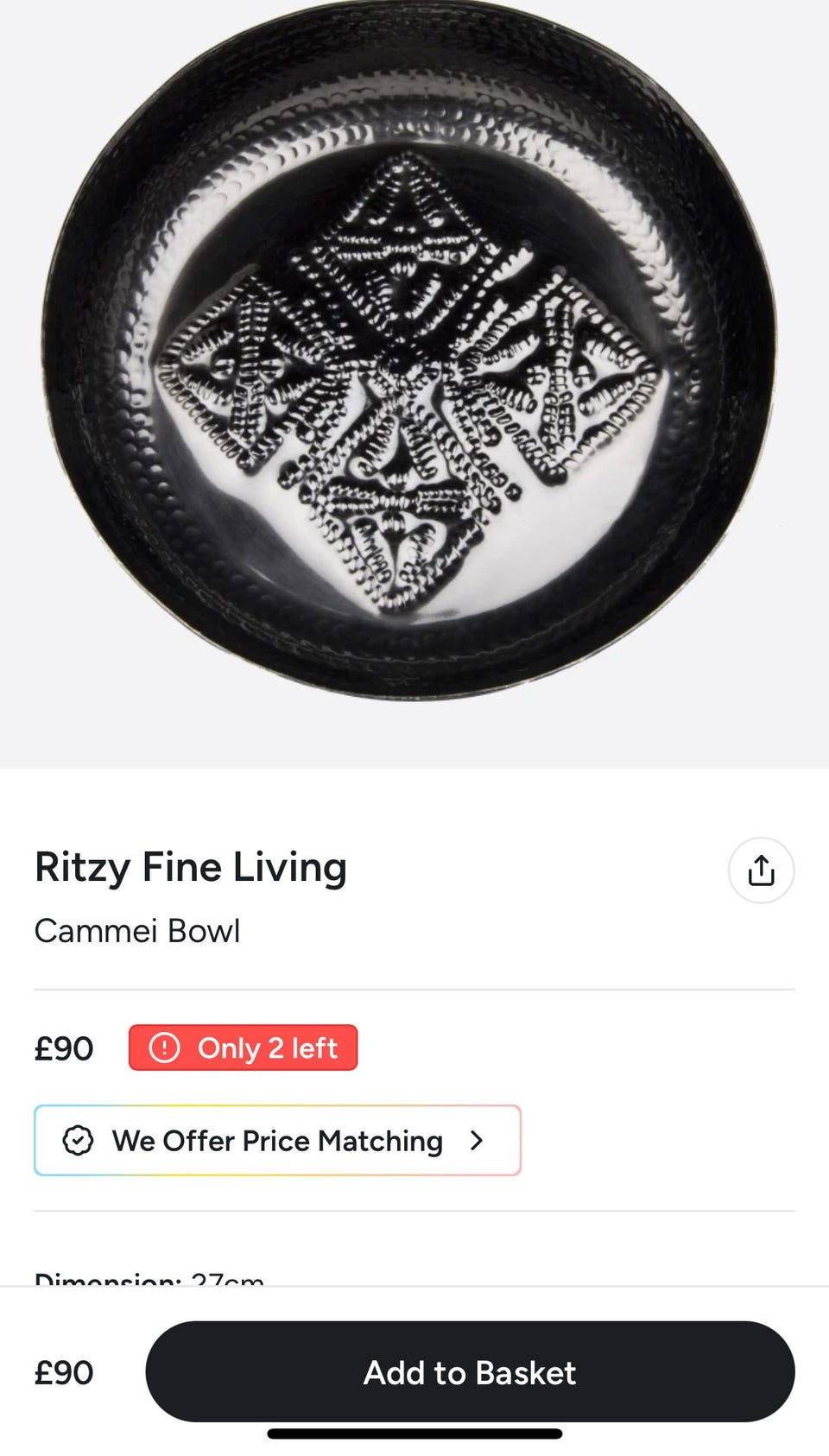Tap the £90 price in the bottom bar

click(64, 1372)
